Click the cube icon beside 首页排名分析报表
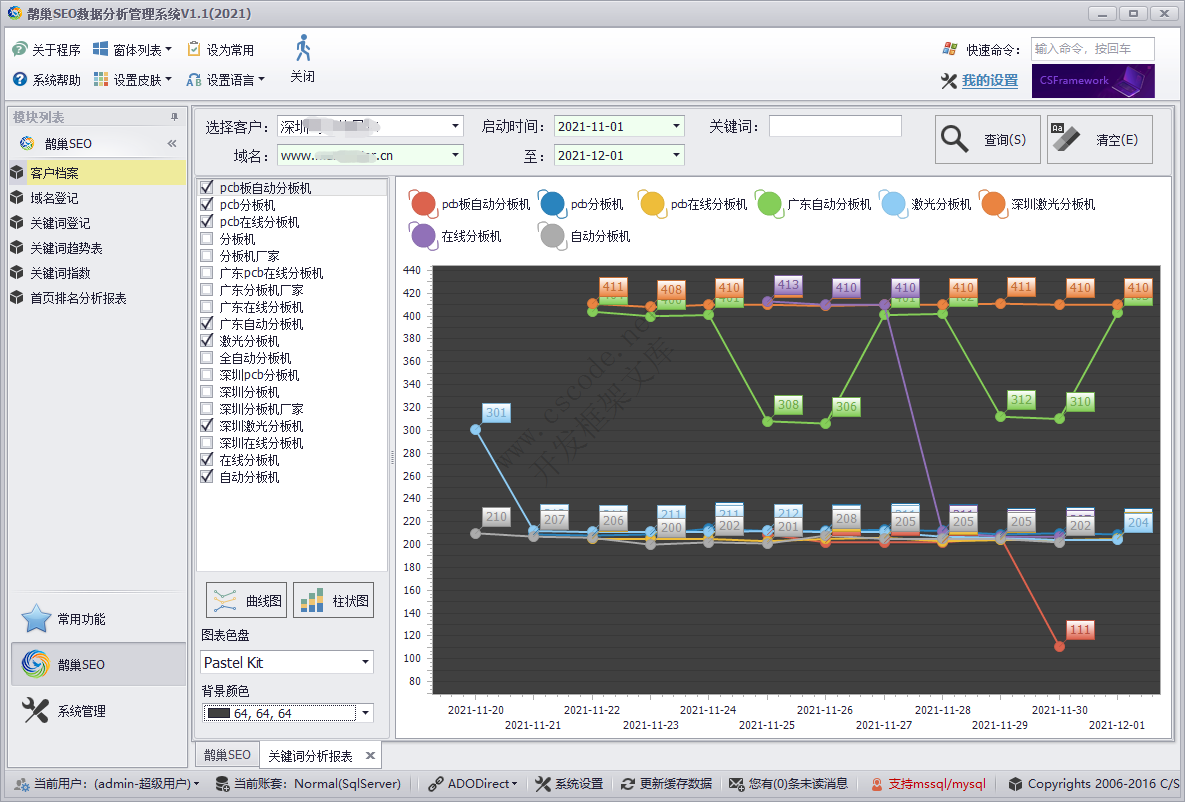 17,298
